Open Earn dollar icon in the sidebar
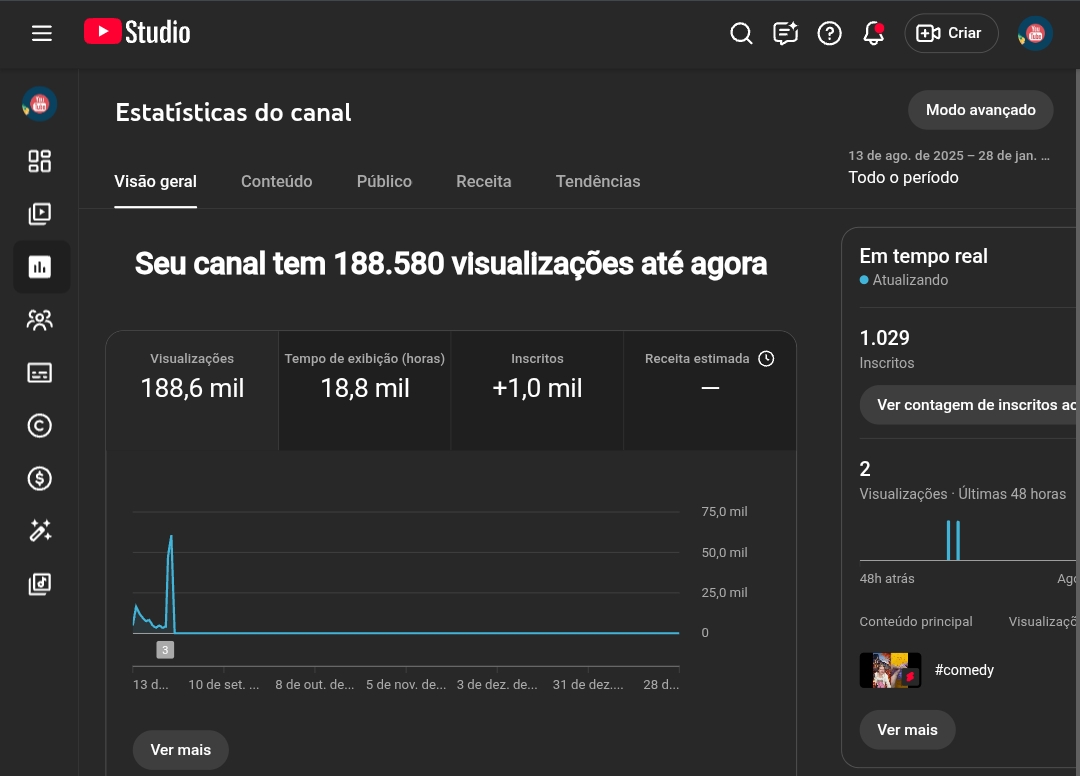1080x776 pixels. click(40, 479)
